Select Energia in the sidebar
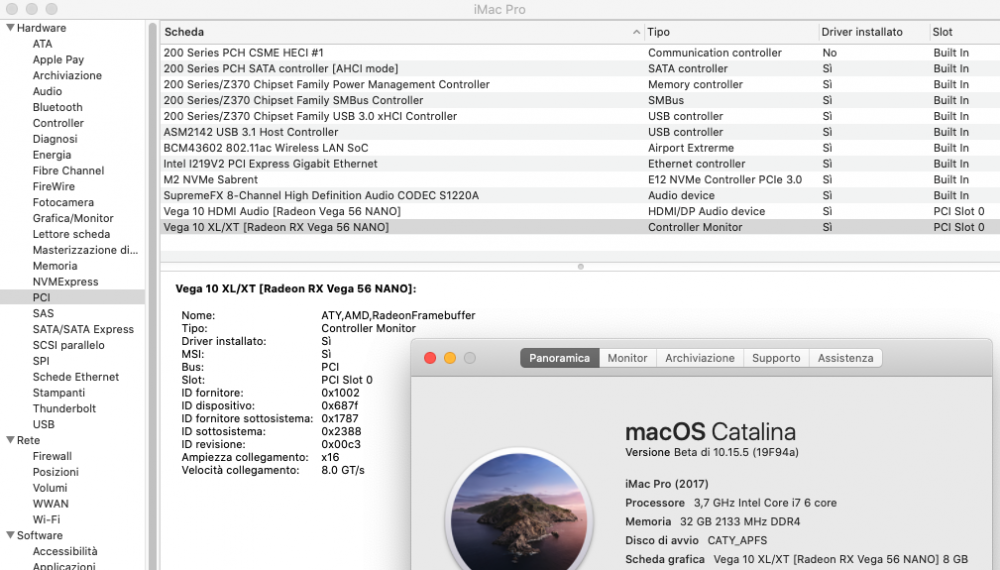This screenshot has width=1000, height=570. point(52,155)
